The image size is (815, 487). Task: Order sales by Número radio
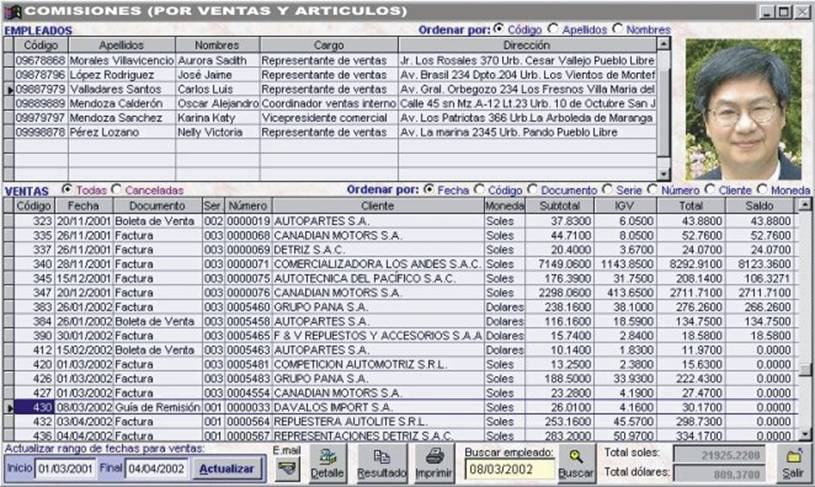652,190
